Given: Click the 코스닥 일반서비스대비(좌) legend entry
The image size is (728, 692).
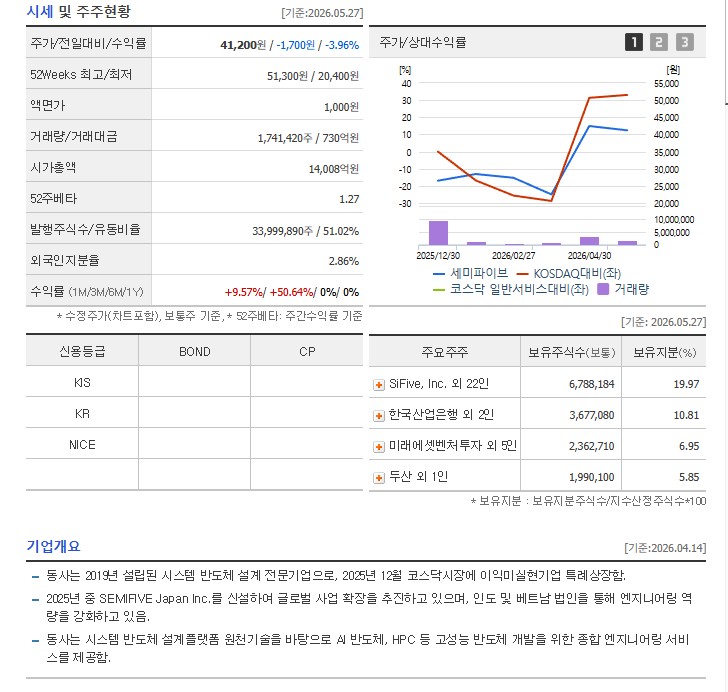Looking at the screenshot, I should pos(511,290).
